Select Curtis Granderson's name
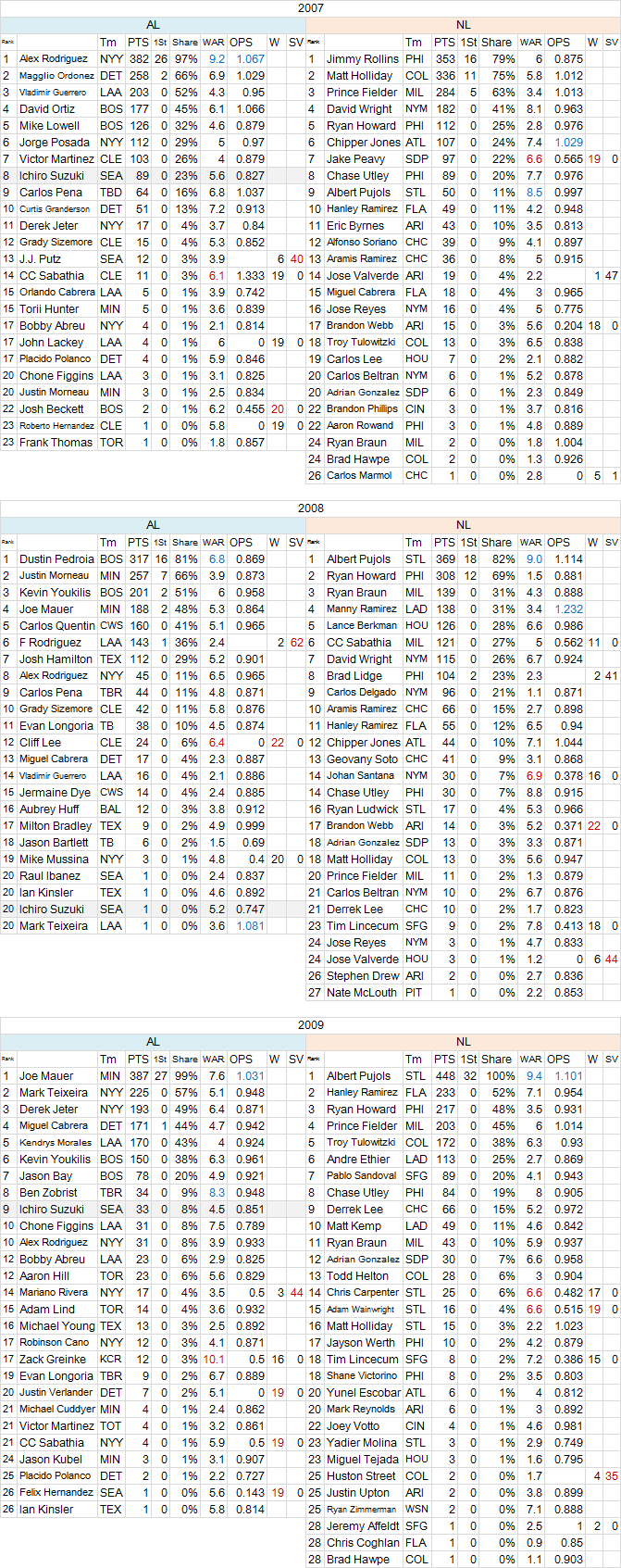The image size is (621, 1568). click(x=55, y=209)
